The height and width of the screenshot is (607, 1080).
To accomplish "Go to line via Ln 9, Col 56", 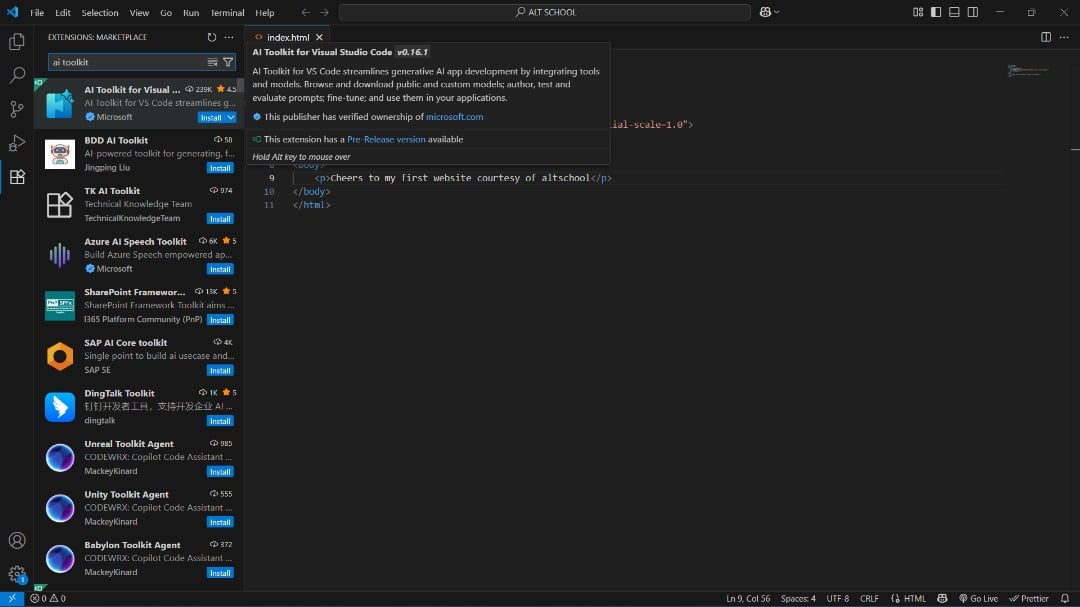I will point(748,599).
